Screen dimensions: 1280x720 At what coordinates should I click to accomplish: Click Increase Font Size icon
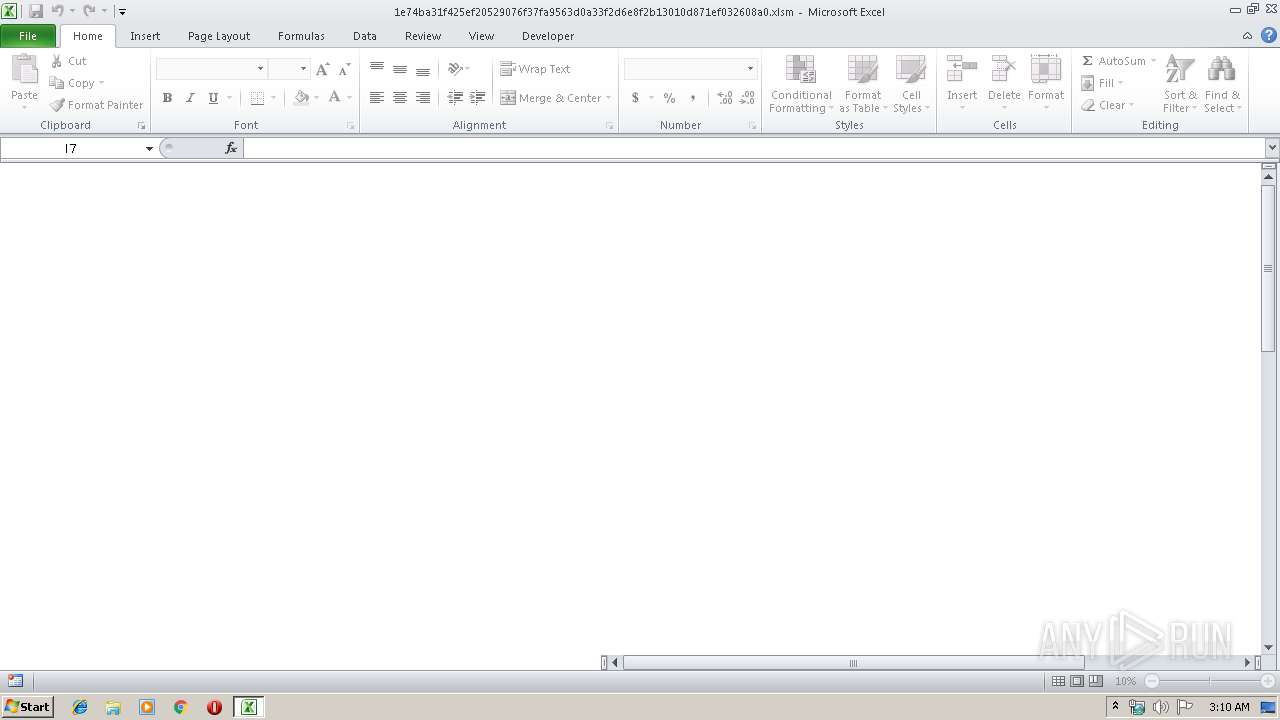(x=322, y=69)
